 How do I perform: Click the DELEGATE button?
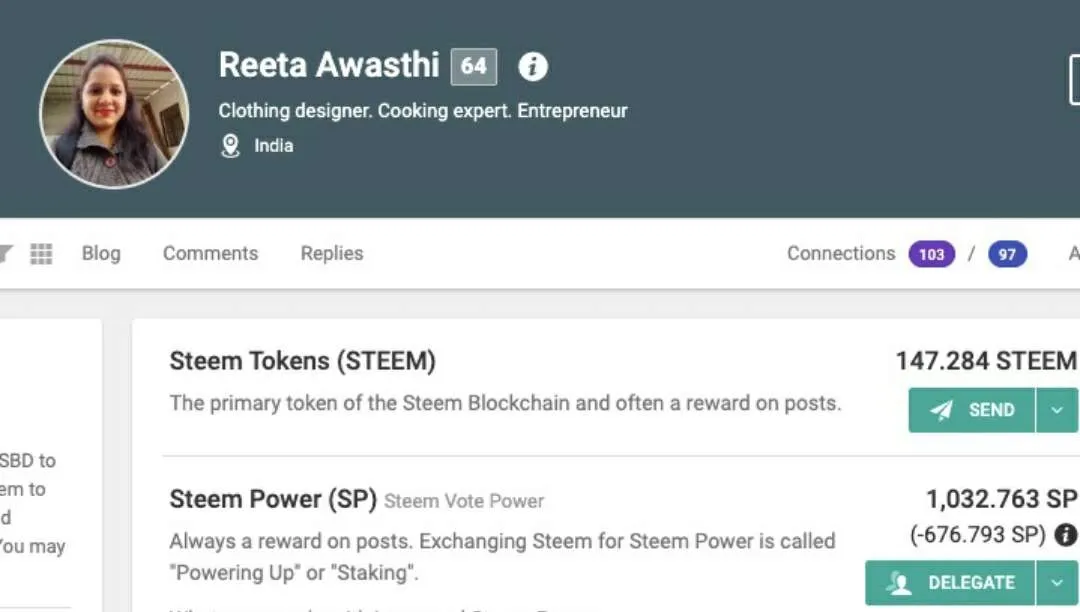950,583
